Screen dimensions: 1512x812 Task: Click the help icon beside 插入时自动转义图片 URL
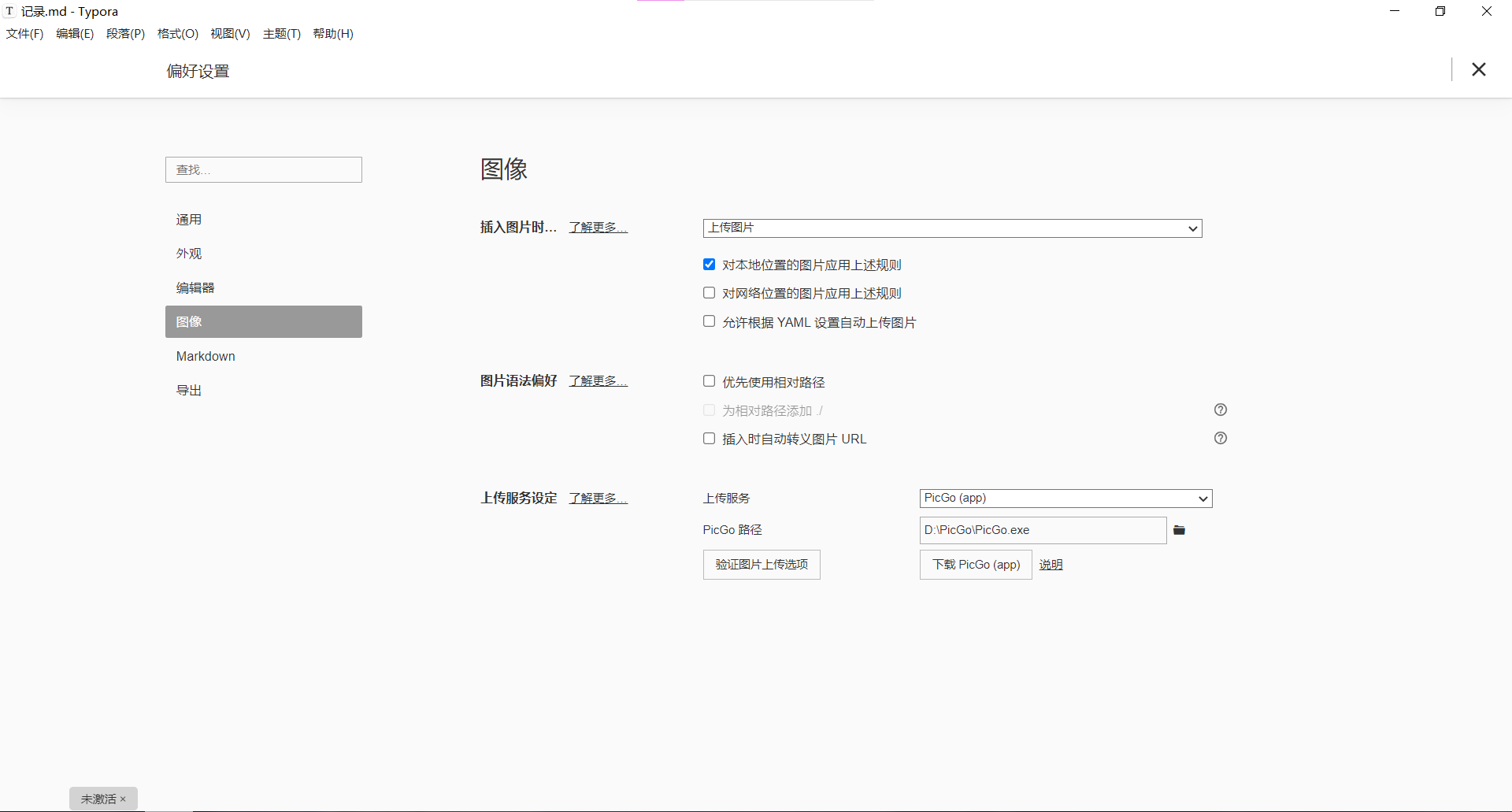(x=1221, y=438)
